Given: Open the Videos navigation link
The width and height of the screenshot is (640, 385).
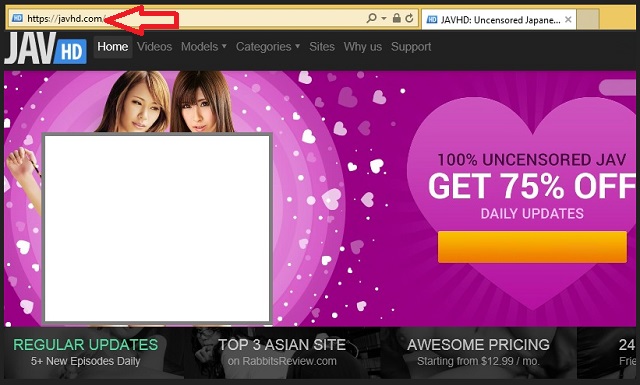Looking at the screenshot, I should coord(154,47).
